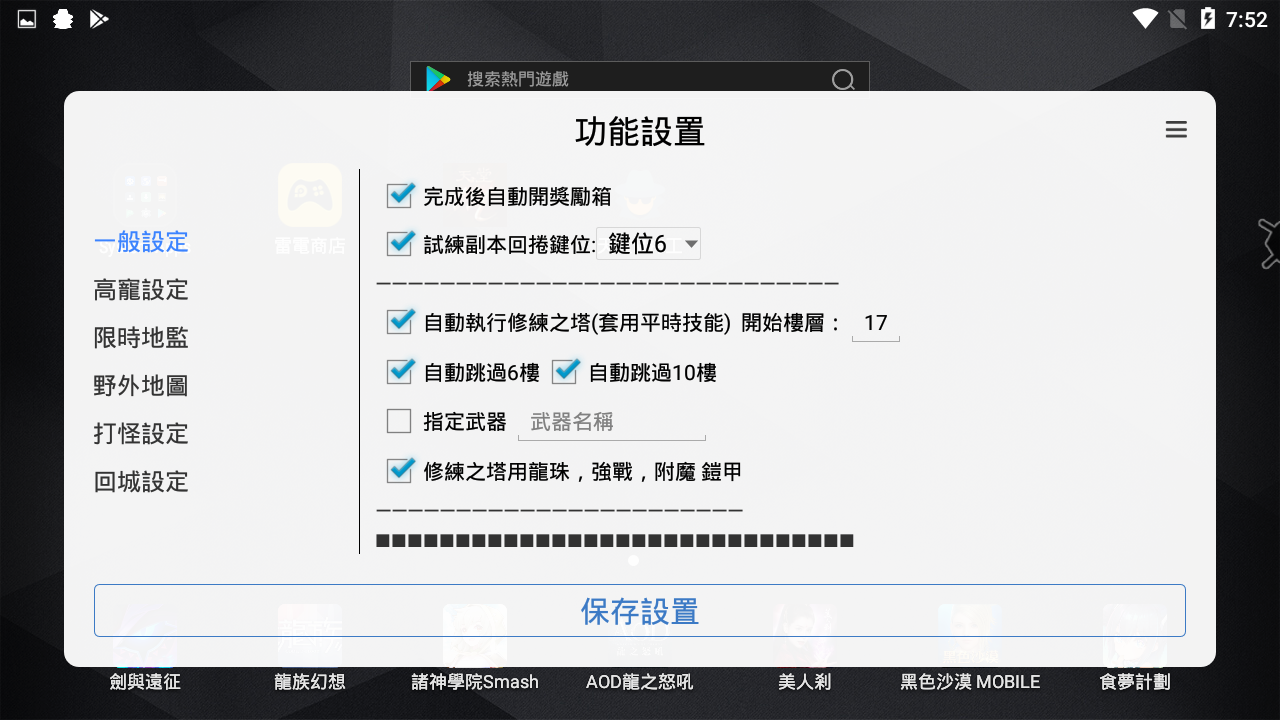Switch to the 高寵設定 settings tab

(x=140, y=289)
